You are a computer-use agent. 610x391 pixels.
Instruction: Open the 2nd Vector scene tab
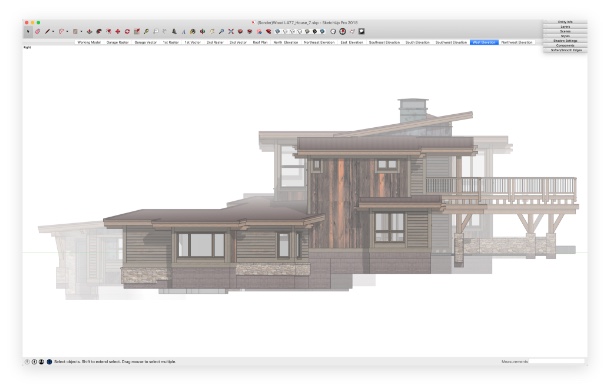tap(238, 42)
